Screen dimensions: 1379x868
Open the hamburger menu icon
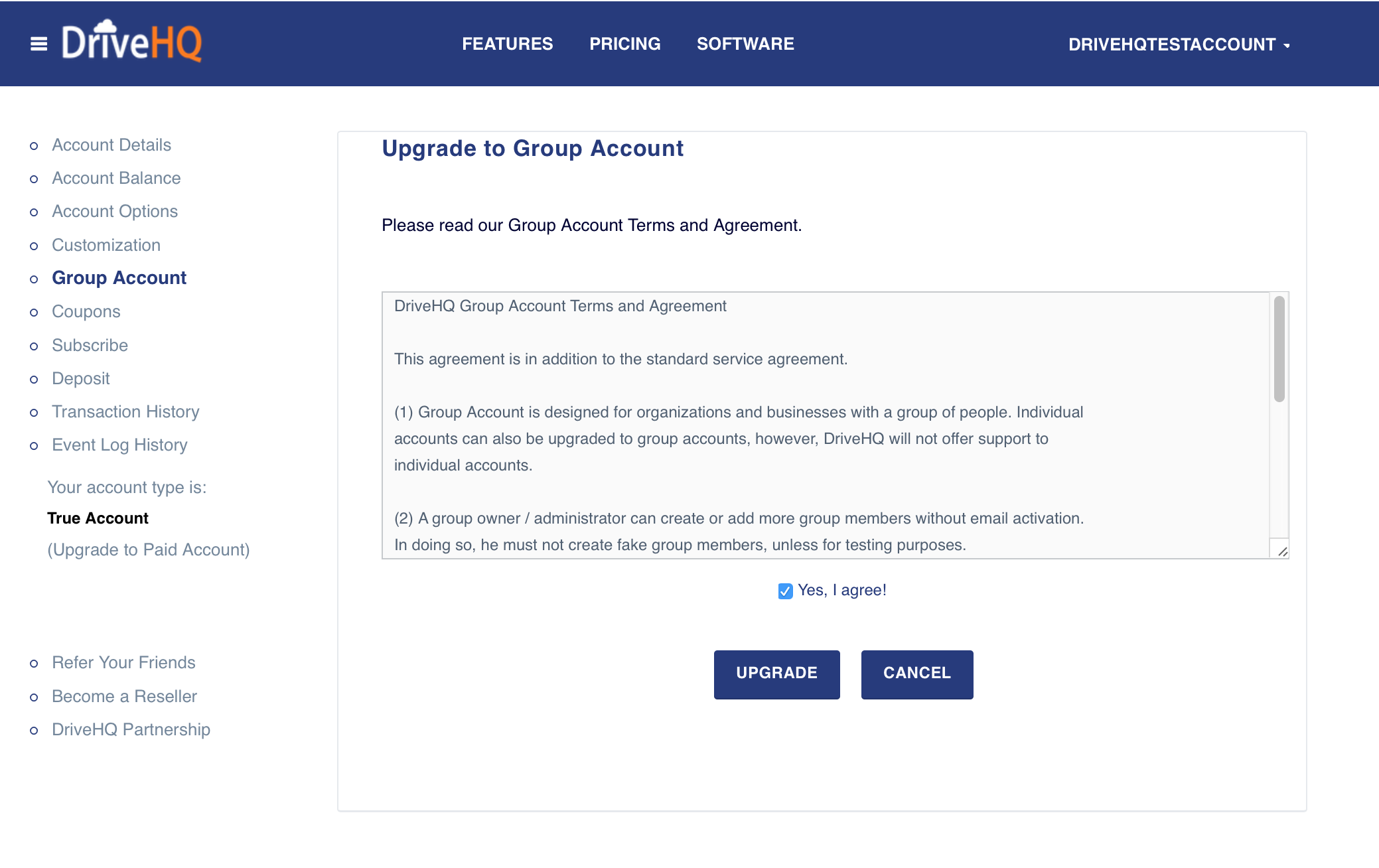pos(39,44)
